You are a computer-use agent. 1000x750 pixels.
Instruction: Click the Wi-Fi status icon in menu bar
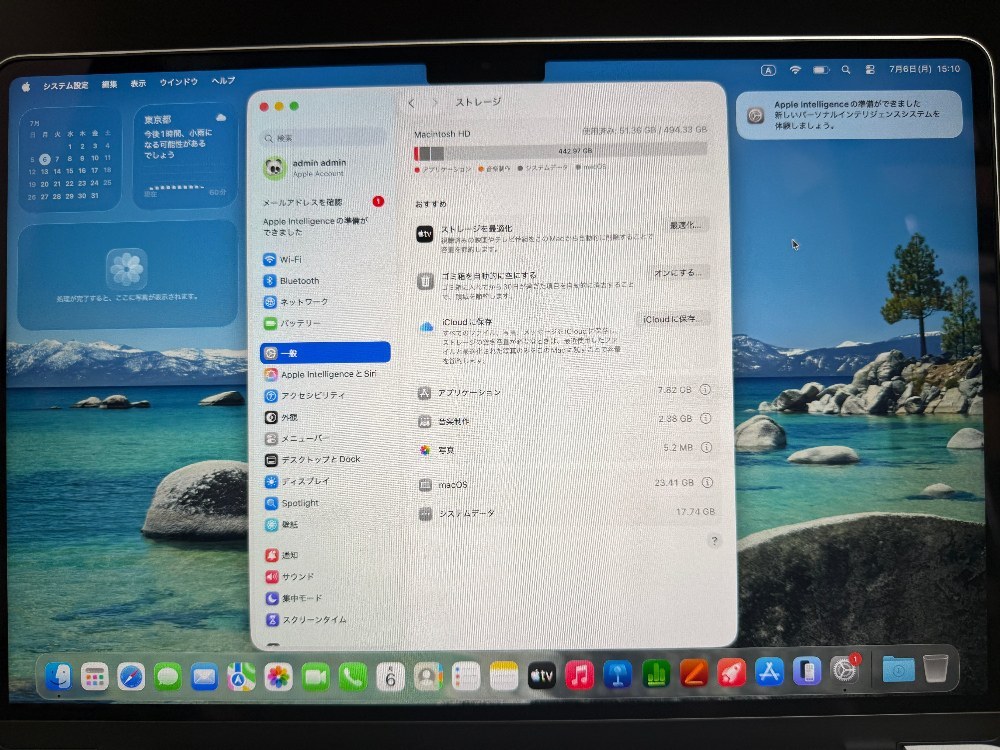coord(795,70)
